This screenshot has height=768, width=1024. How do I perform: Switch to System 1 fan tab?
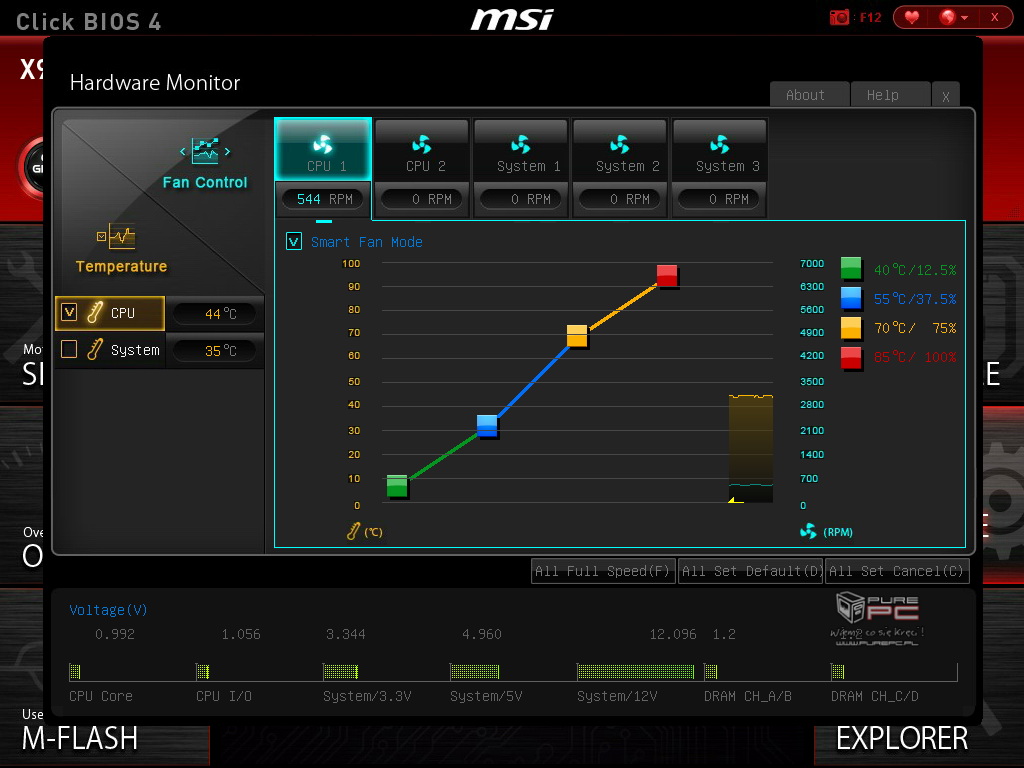[521, 150]
